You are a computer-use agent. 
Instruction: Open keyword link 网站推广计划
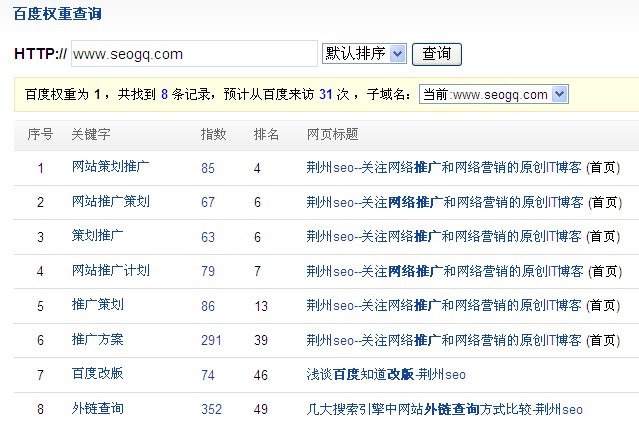111,270
